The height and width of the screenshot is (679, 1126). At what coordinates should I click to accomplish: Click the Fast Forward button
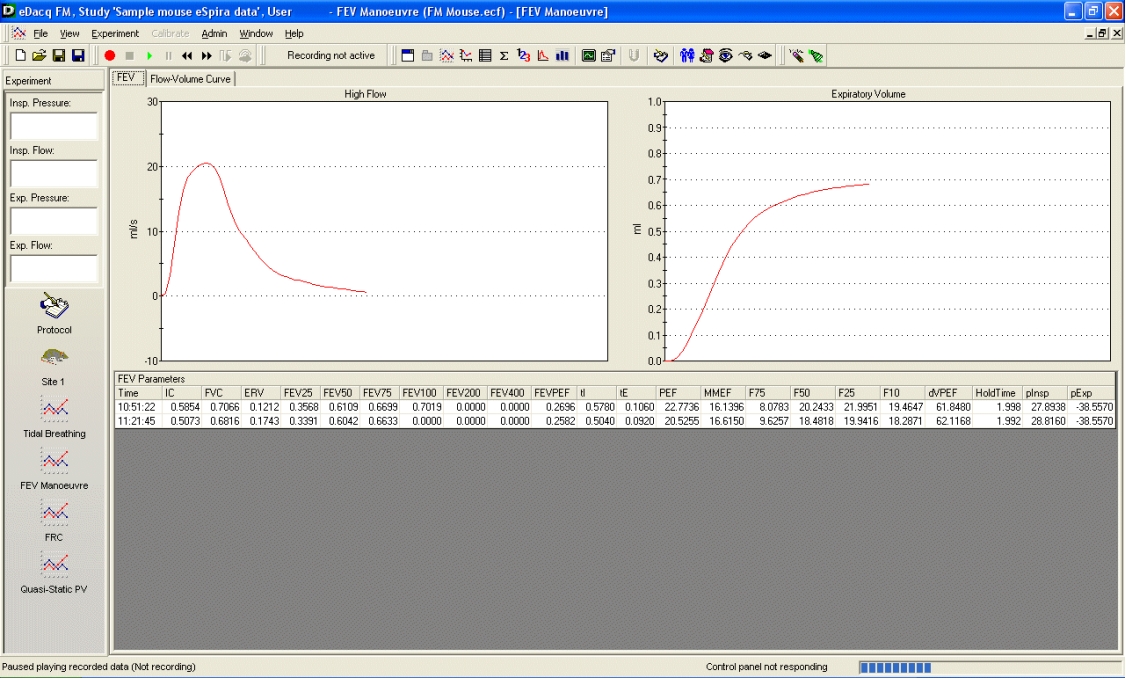tap(206, 56)
